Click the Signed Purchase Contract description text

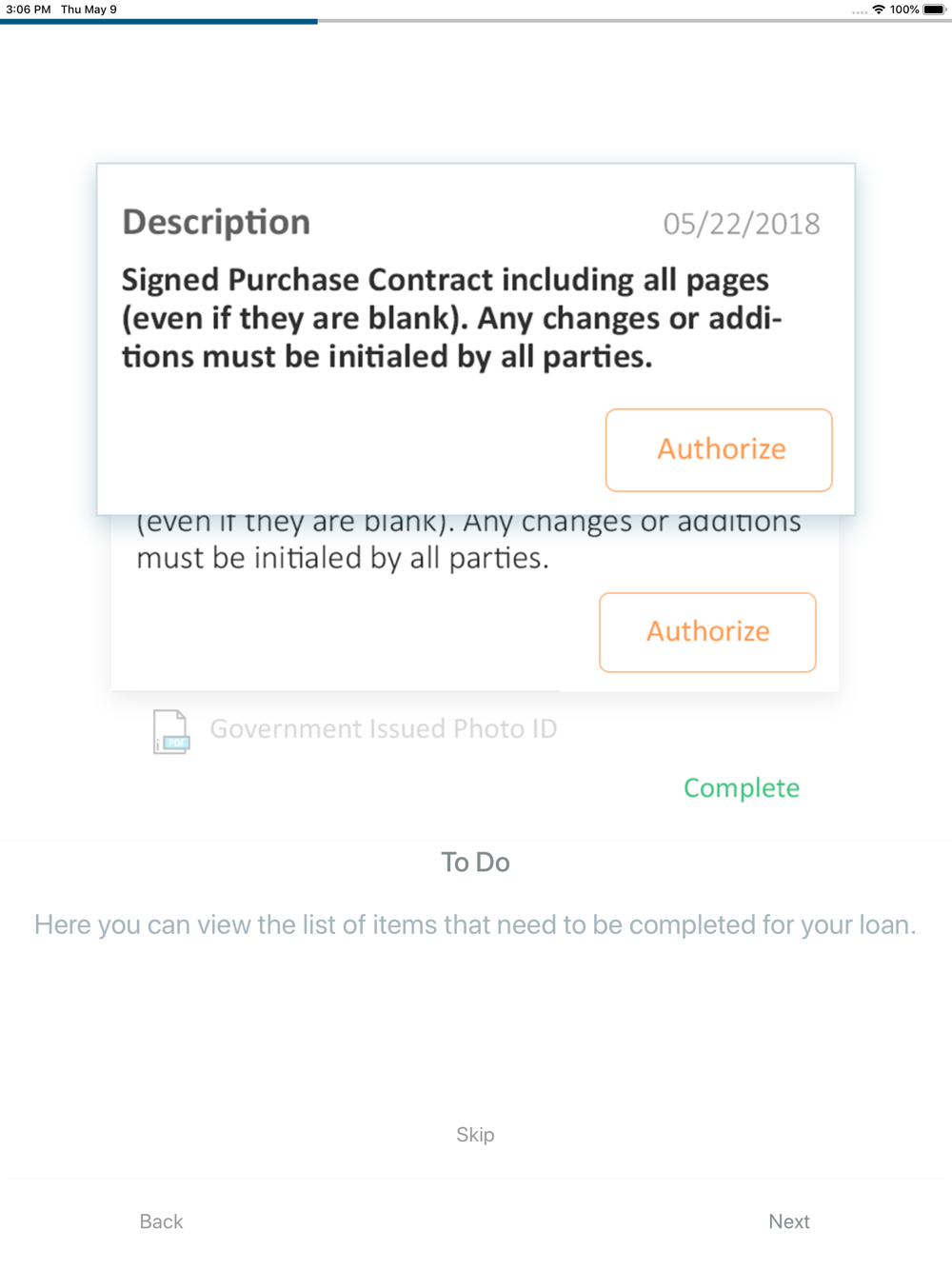[452, 318]
